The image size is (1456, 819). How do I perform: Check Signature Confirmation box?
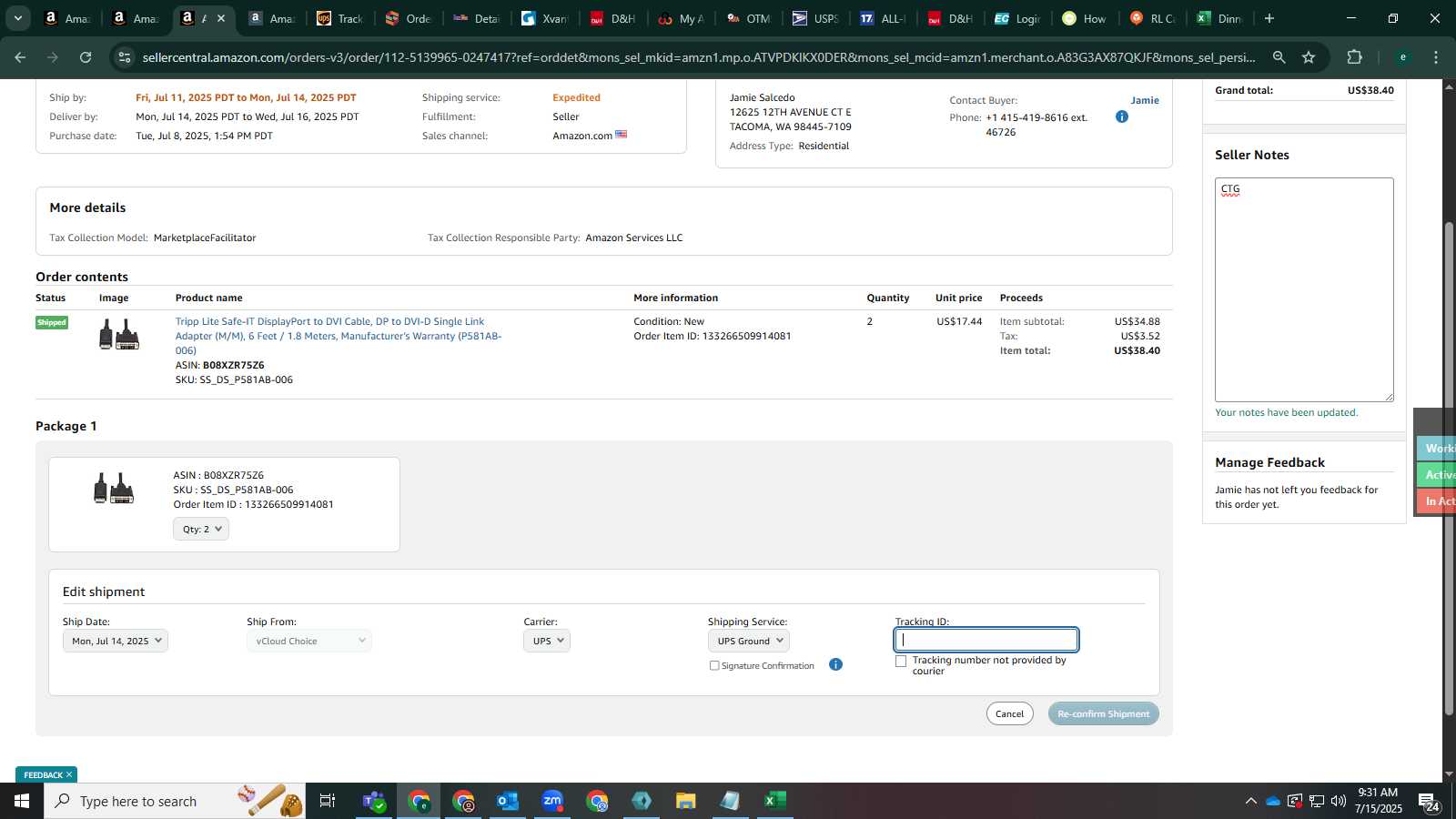(x=714, y=665)
